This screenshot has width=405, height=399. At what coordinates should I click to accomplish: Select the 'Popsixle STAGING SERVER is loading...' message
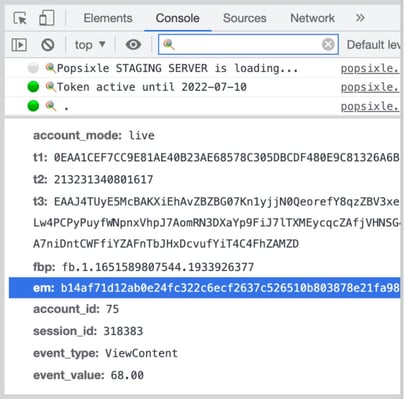(x=177, y=68)
